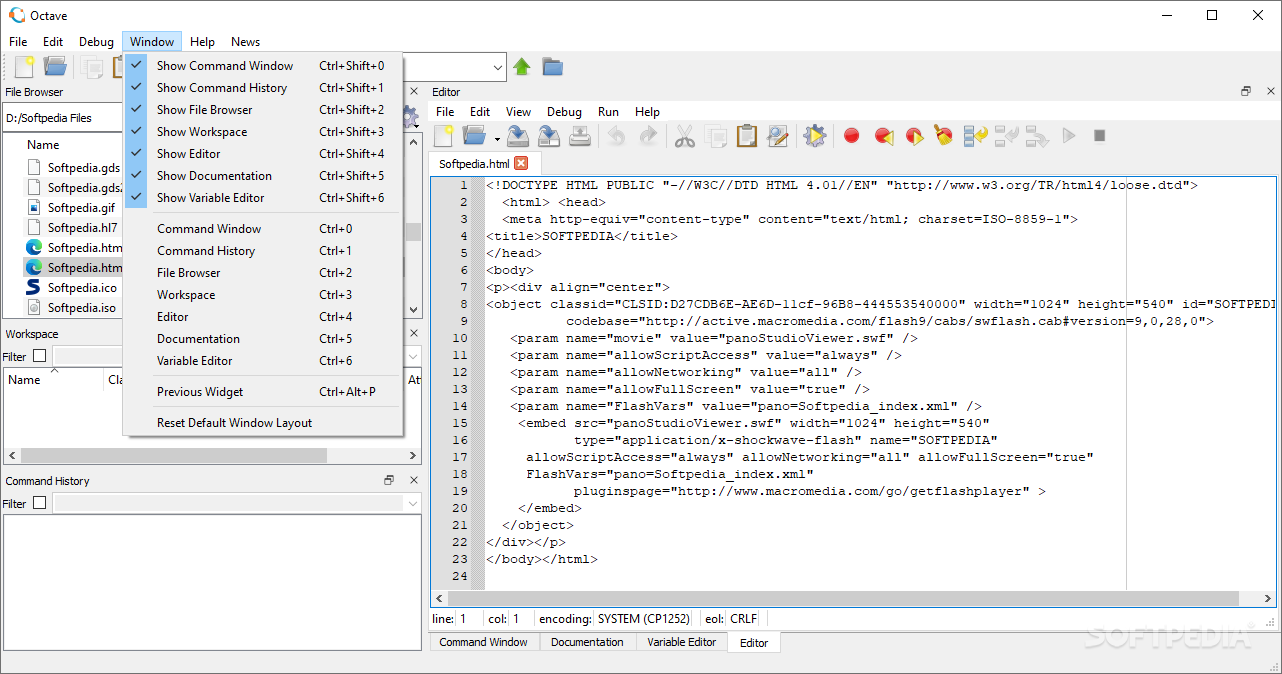Viewport: 1282px width, 674px height.
Task: Toggle breakpoint with red circle icon
Action: click(x=852, y=136)
